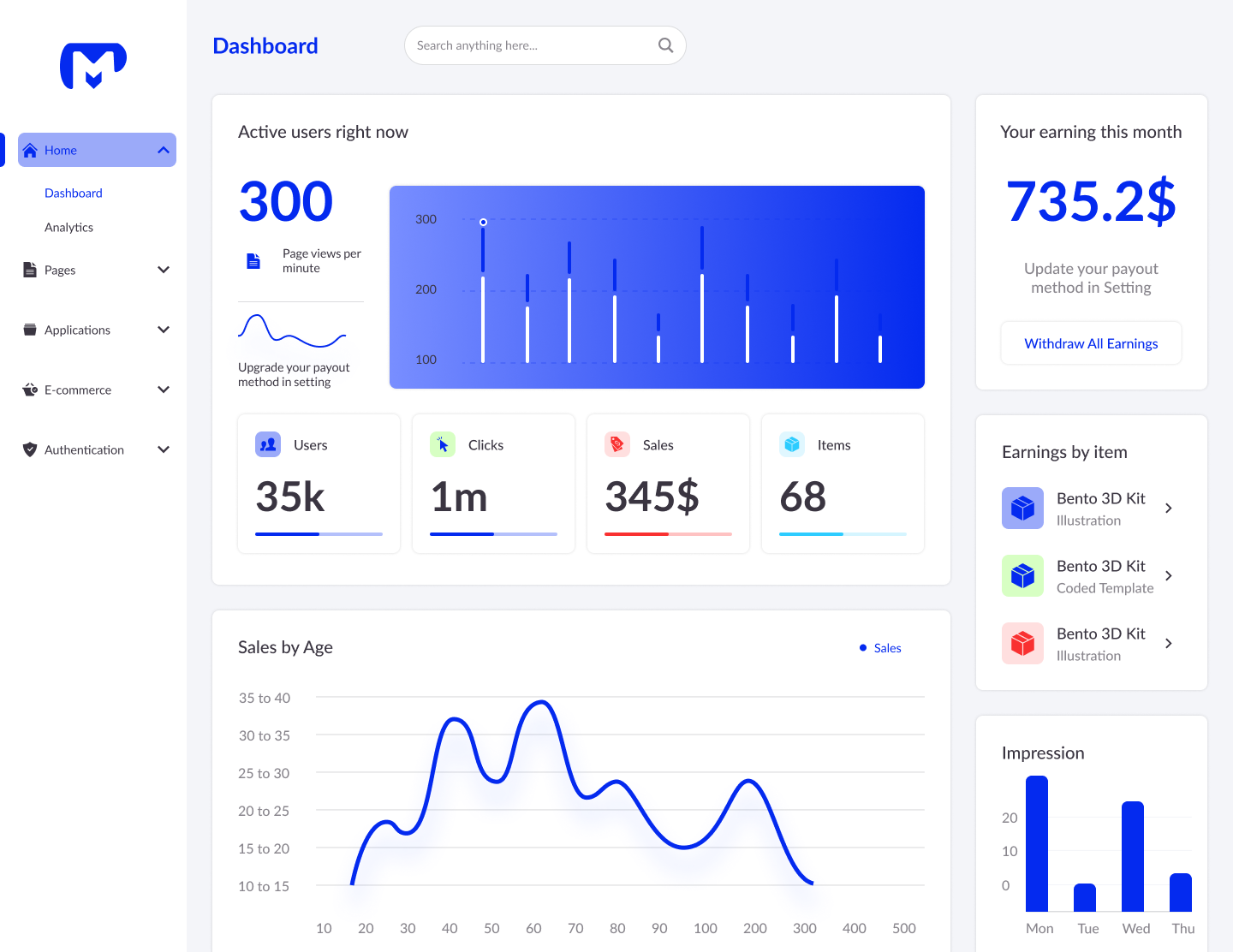The width and height of the screenshot is (1233, 952).
Task: Click the red Sales progress bar
Action: 668,534
